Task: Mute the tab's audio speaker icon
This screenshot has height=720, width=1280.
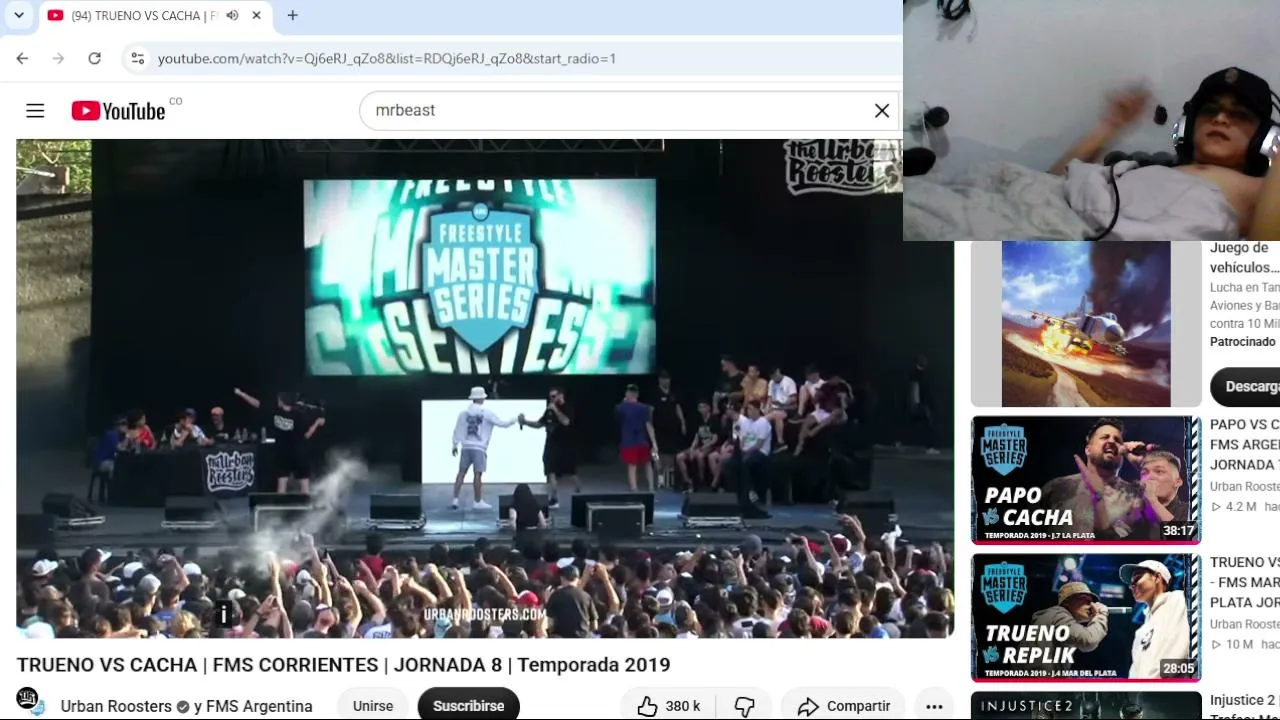Action: (x=232, y=15)
